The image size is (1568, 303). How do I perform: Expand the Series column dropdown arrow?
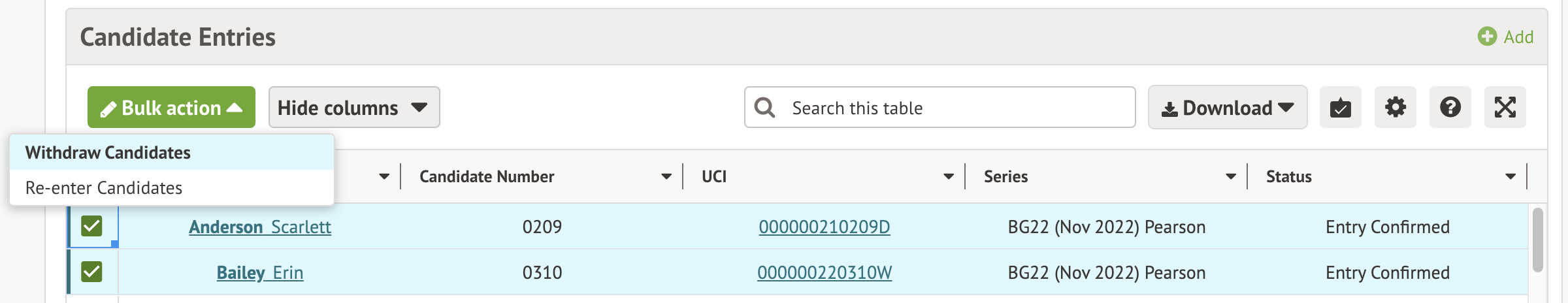[x=1231, y=176]
